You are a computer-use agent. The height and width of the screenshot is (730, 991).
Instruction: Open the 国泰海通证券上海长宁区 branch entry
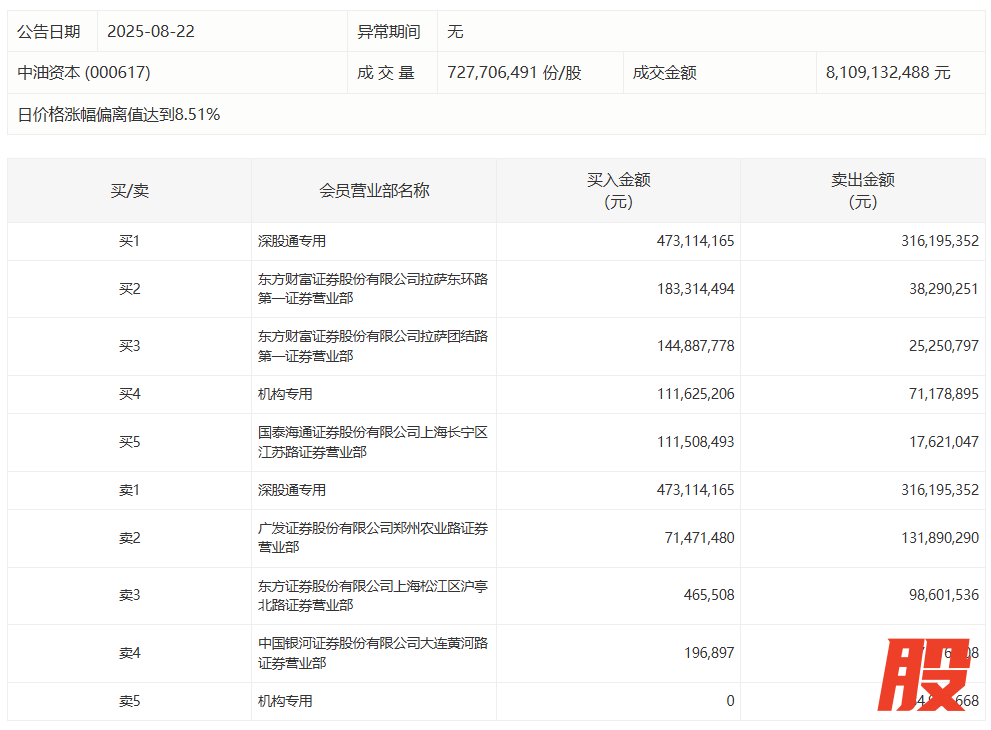[372, 442]
